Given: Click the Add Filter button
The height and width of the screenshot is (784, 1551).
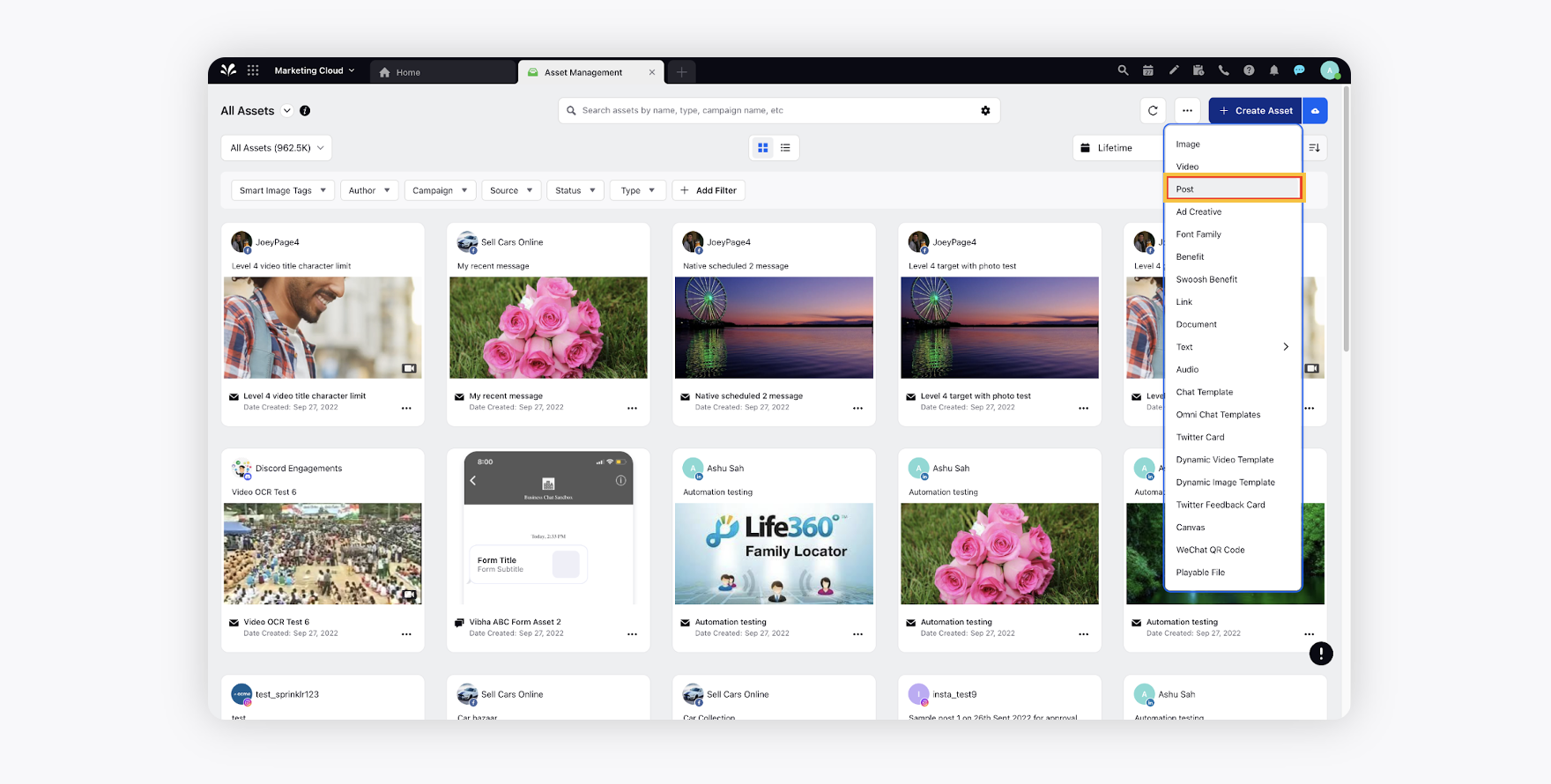Looking at the screenshot, I should [709, 190].
